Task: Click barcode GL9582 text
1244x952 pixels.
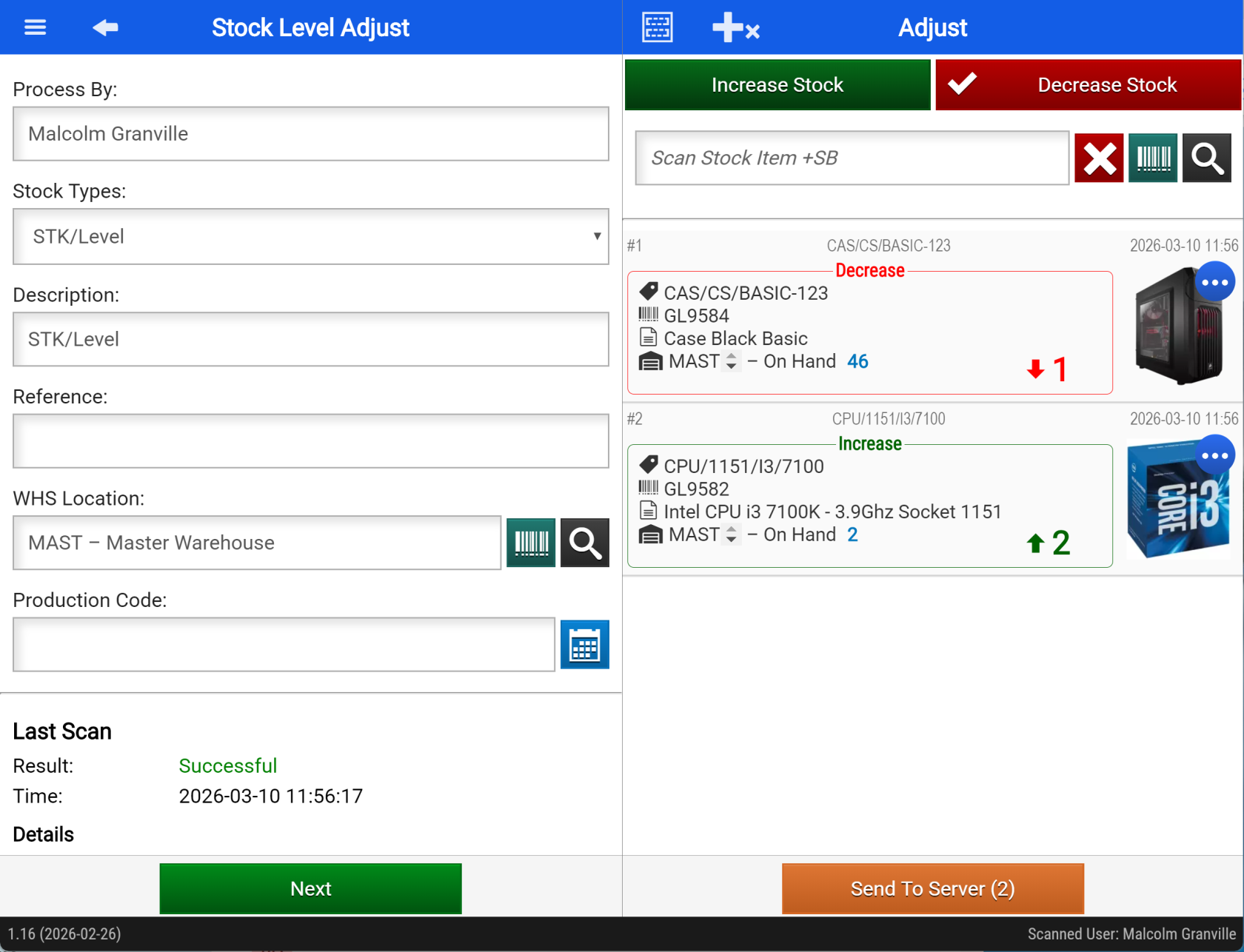Action: point(697,489)
